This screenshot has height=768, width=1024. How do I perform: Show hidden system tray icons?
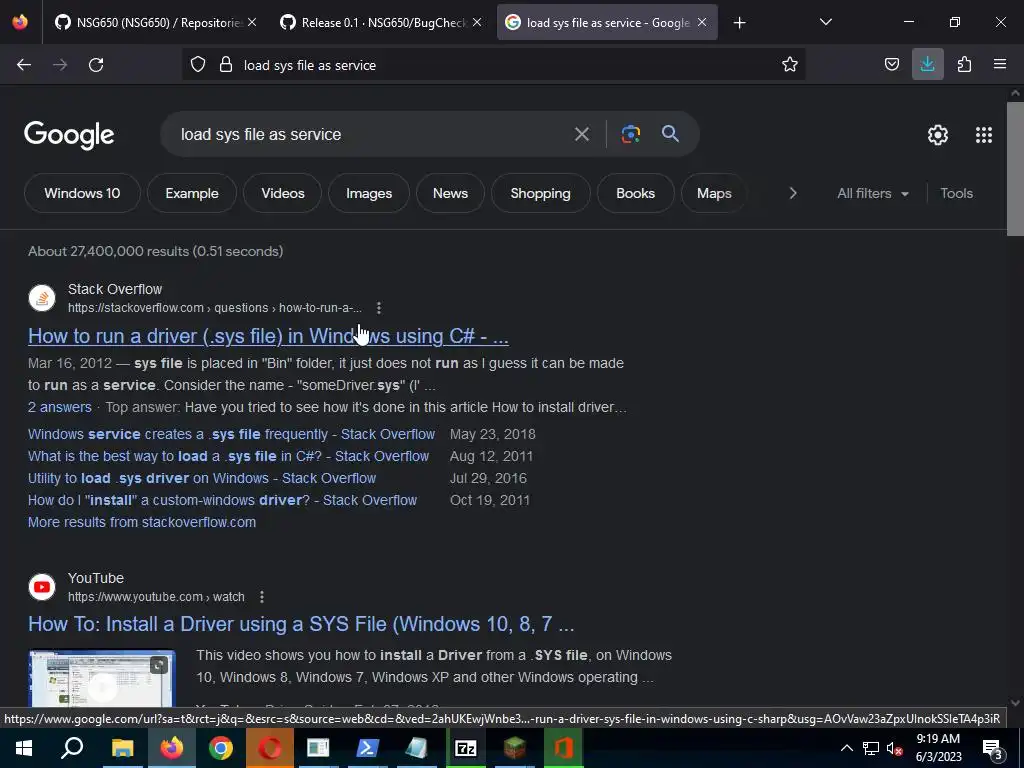click(846, 748)
